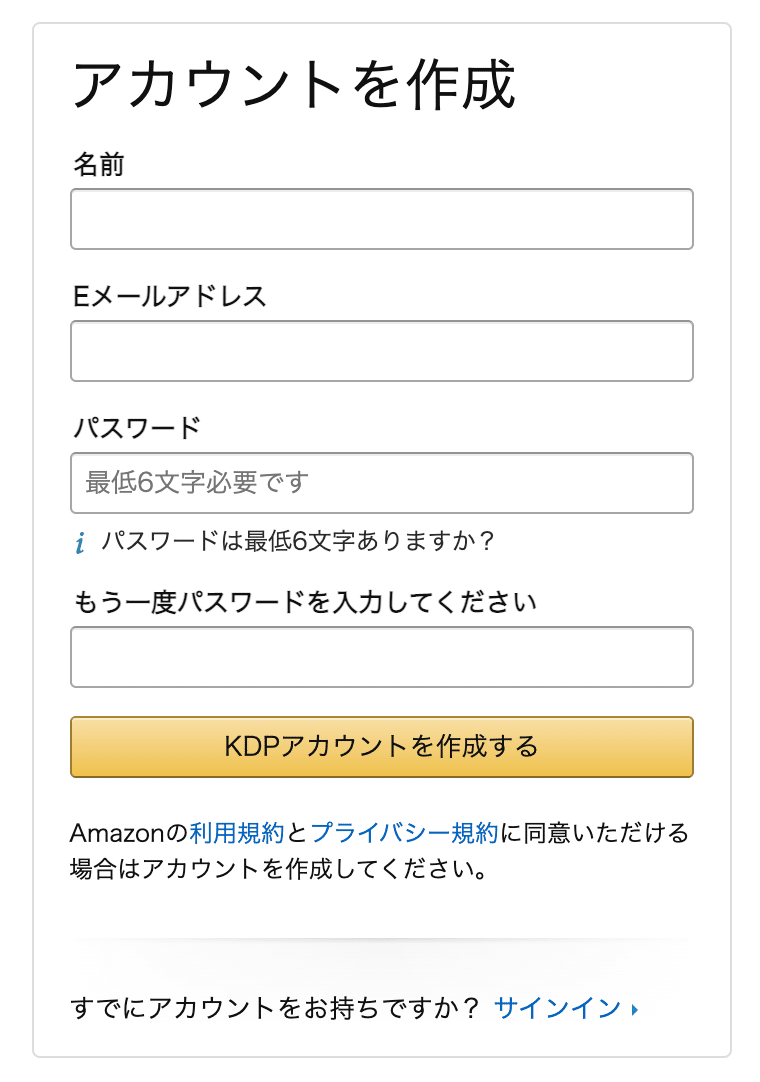
Task: Open the プライバシー規約 link
Action: point(405,833)
